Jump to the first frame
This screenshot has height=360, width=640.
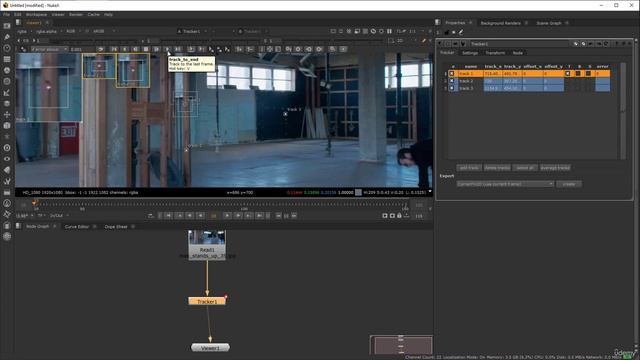point(168,216)
